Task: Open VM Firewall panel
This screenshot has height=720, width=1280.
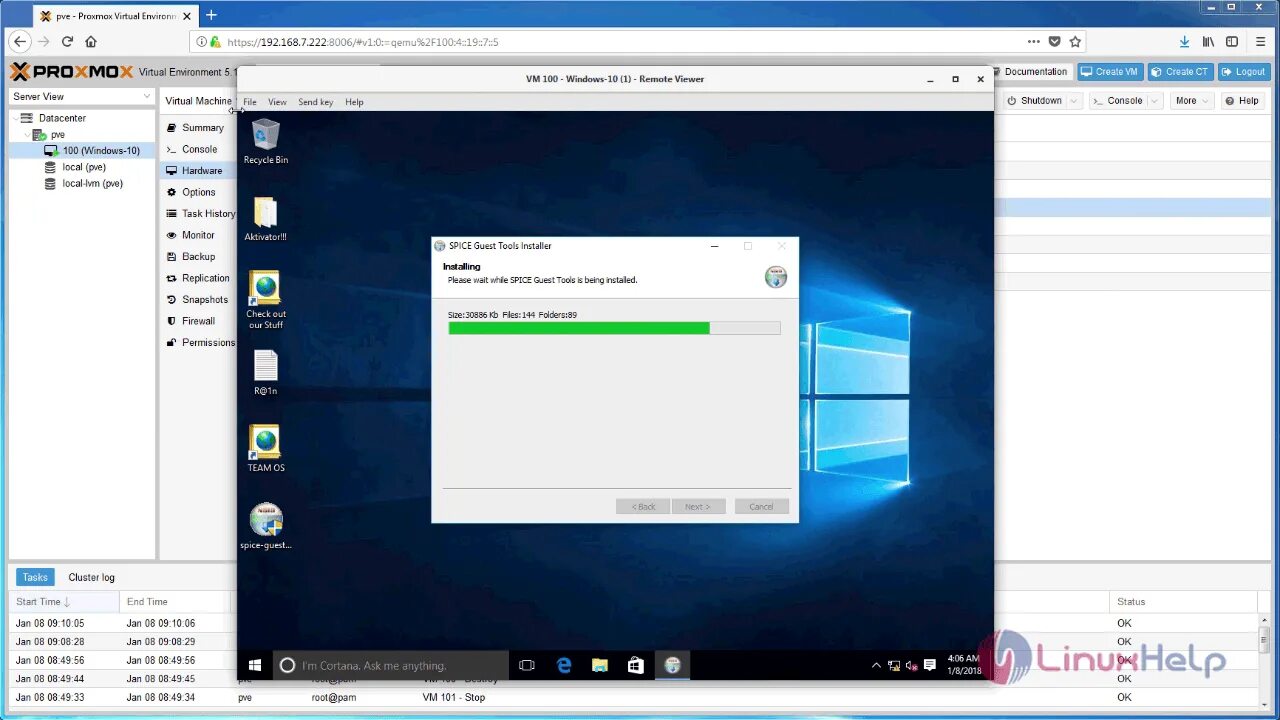Action: pos(199,321)
